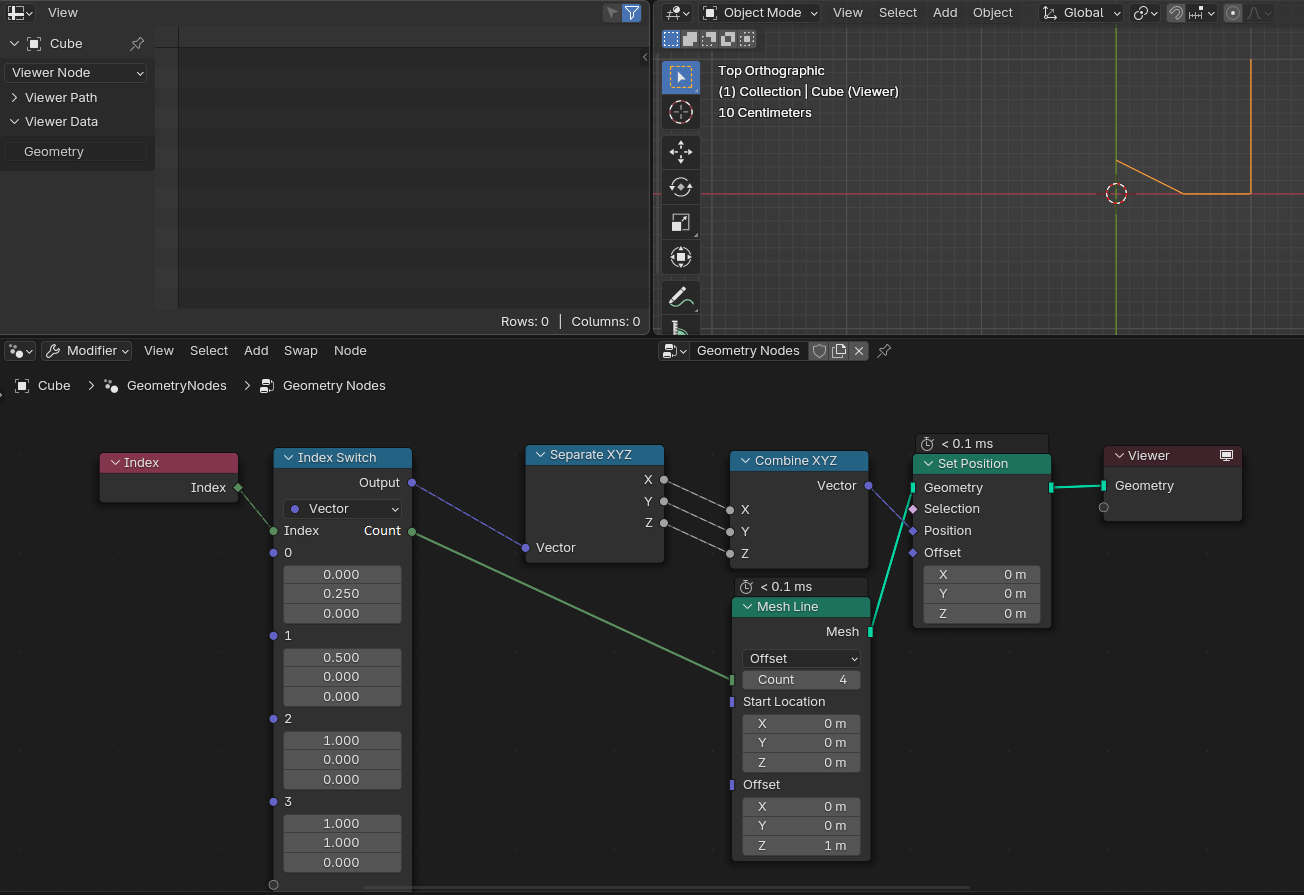Open the Swap menu in node editor

(x=300, y=351)
